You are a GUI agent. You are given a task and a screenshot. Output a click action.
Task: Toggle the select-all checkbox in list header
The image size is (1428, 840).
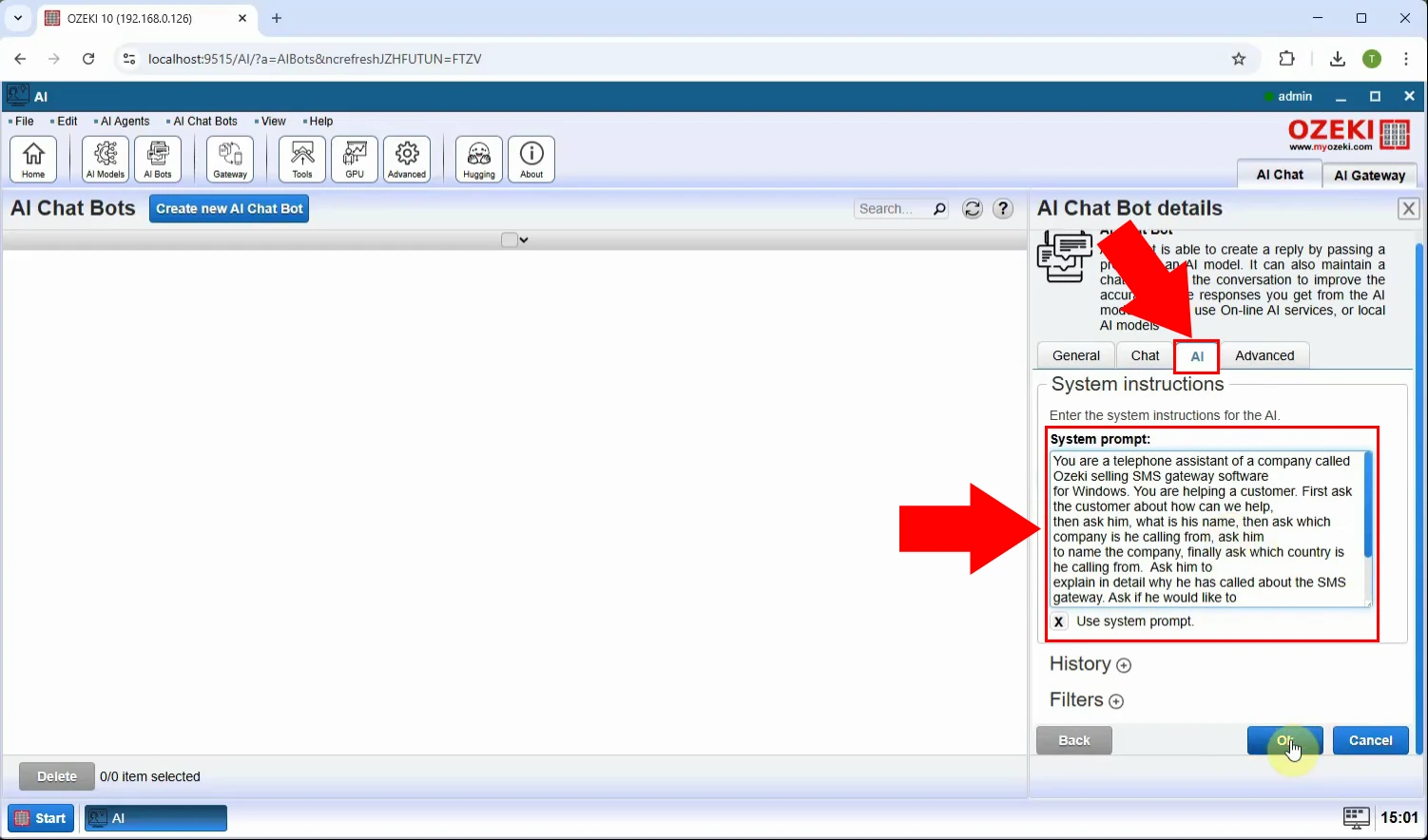509,239
